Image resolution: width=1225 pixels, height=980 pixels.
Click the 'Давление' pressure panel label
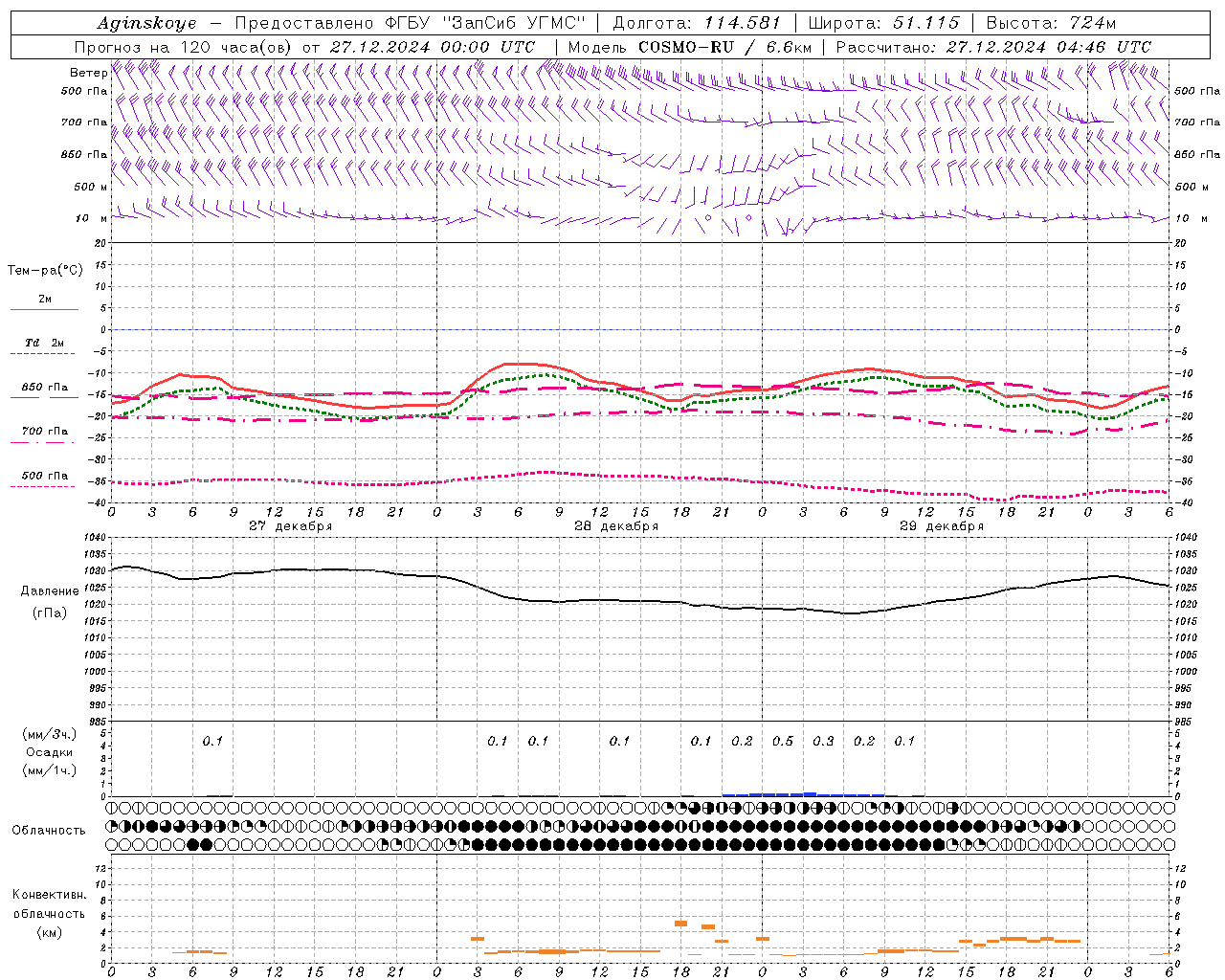tap(50, 590)
